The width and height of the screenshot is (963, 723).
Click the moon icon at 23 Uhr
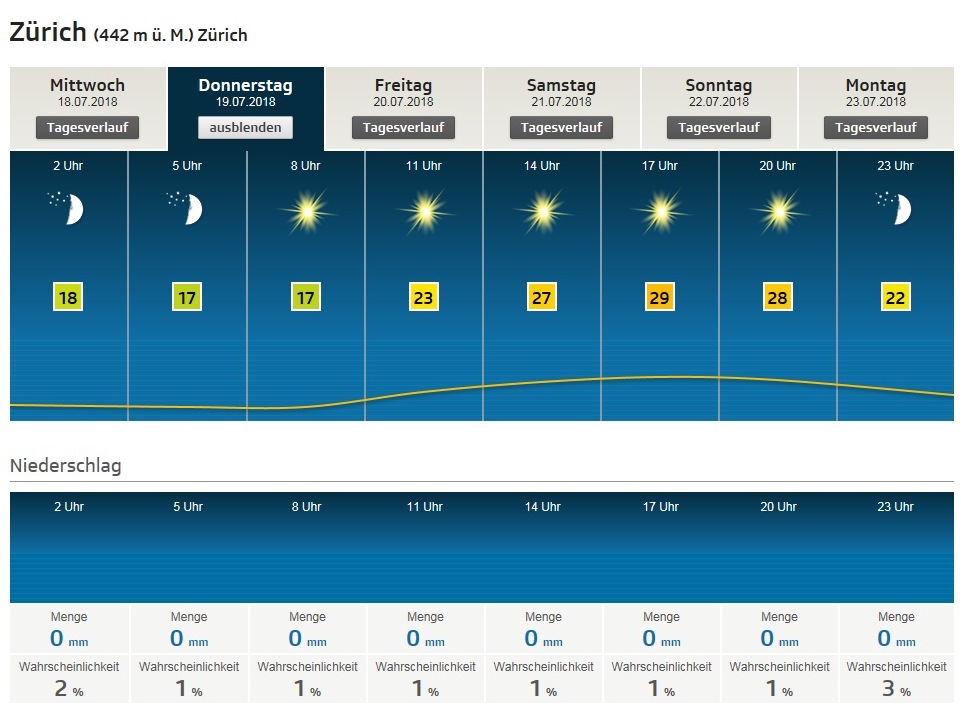pyautogui.click(x=896, y=209)
